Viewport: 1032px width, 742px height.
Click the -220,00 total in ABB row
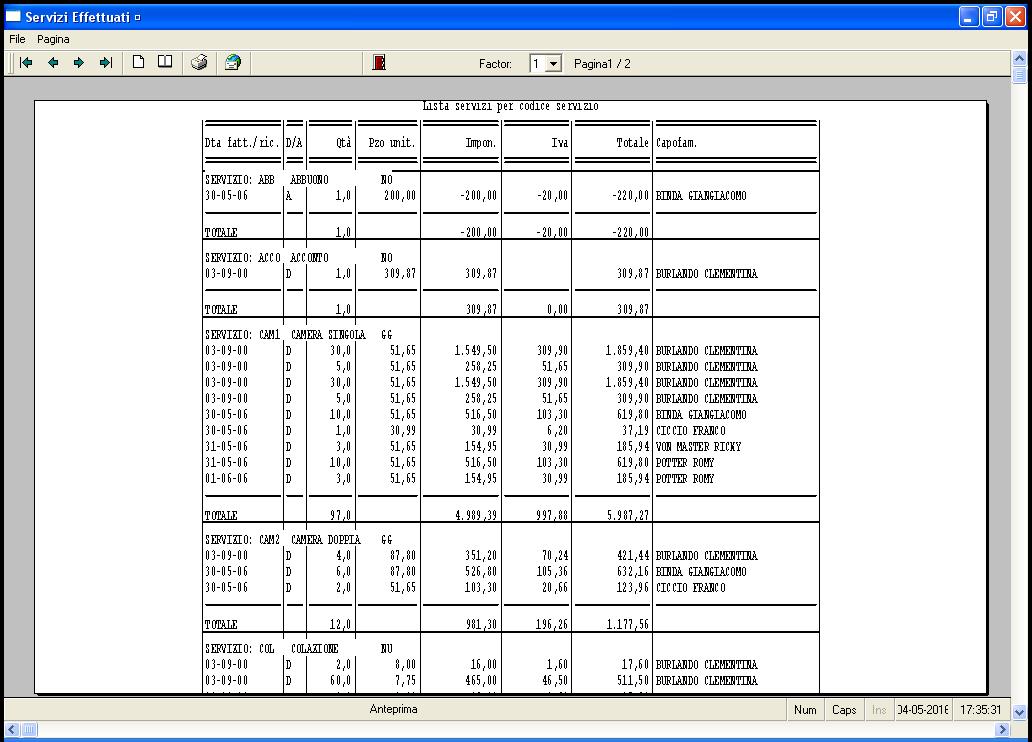click(x=631, y=196)
